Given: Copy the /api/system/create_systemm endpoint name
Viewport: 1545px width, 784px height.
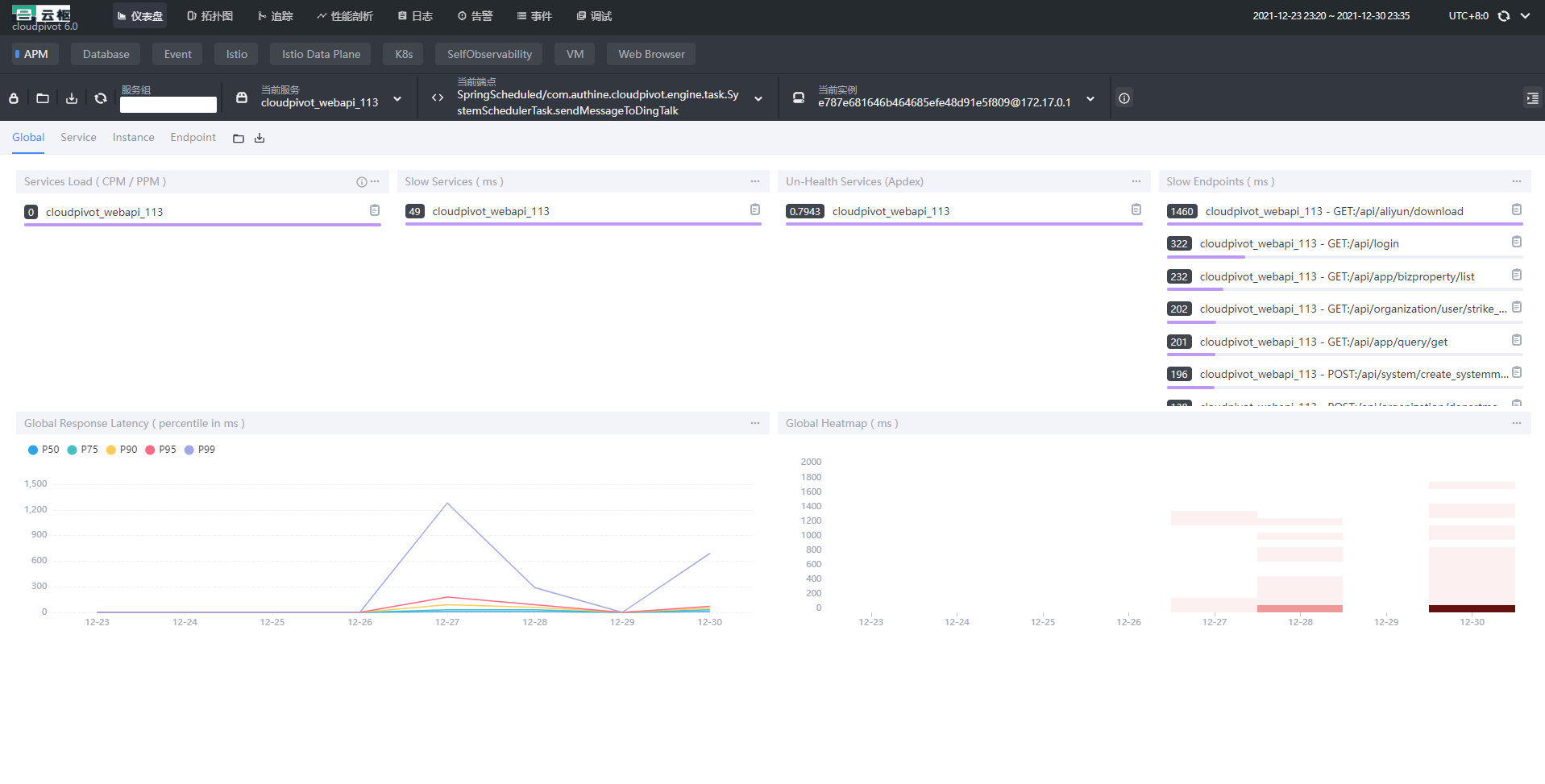Looking at the screenshot, I should (1517, 372).
